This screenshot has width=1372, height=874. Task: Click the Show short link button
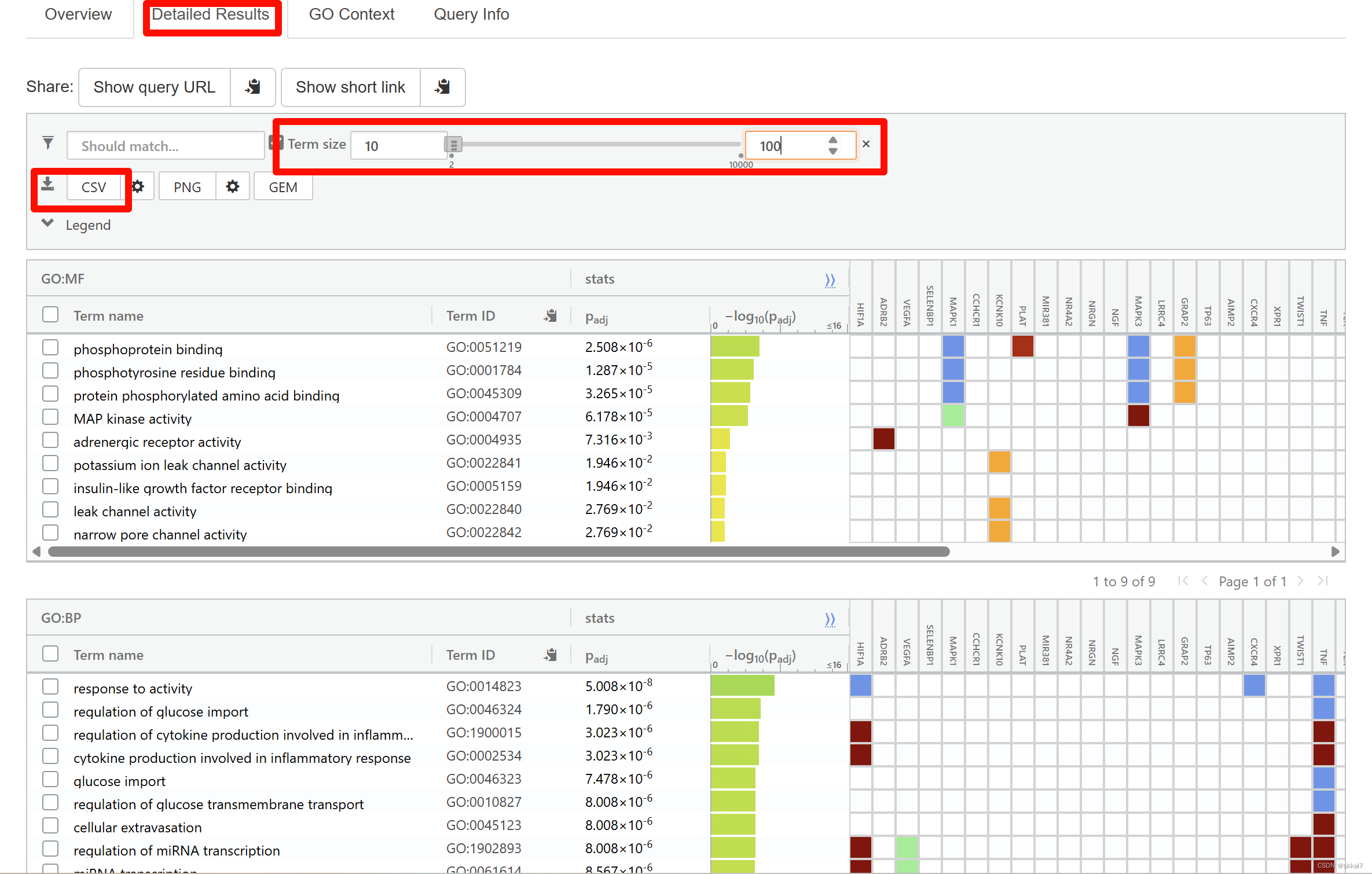[350, 87]
